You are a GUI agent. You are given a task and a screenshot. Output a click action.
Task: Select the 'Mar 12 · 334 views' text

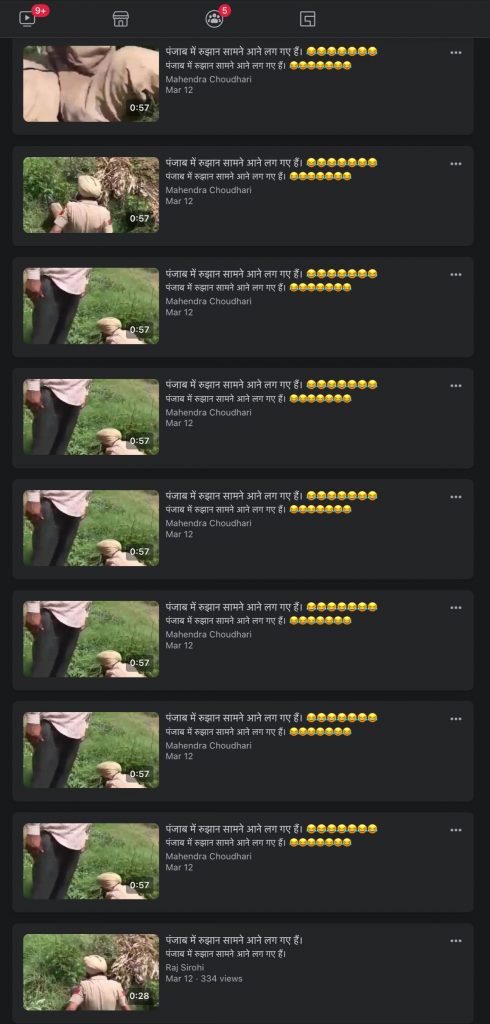click(x=204, y=978)
